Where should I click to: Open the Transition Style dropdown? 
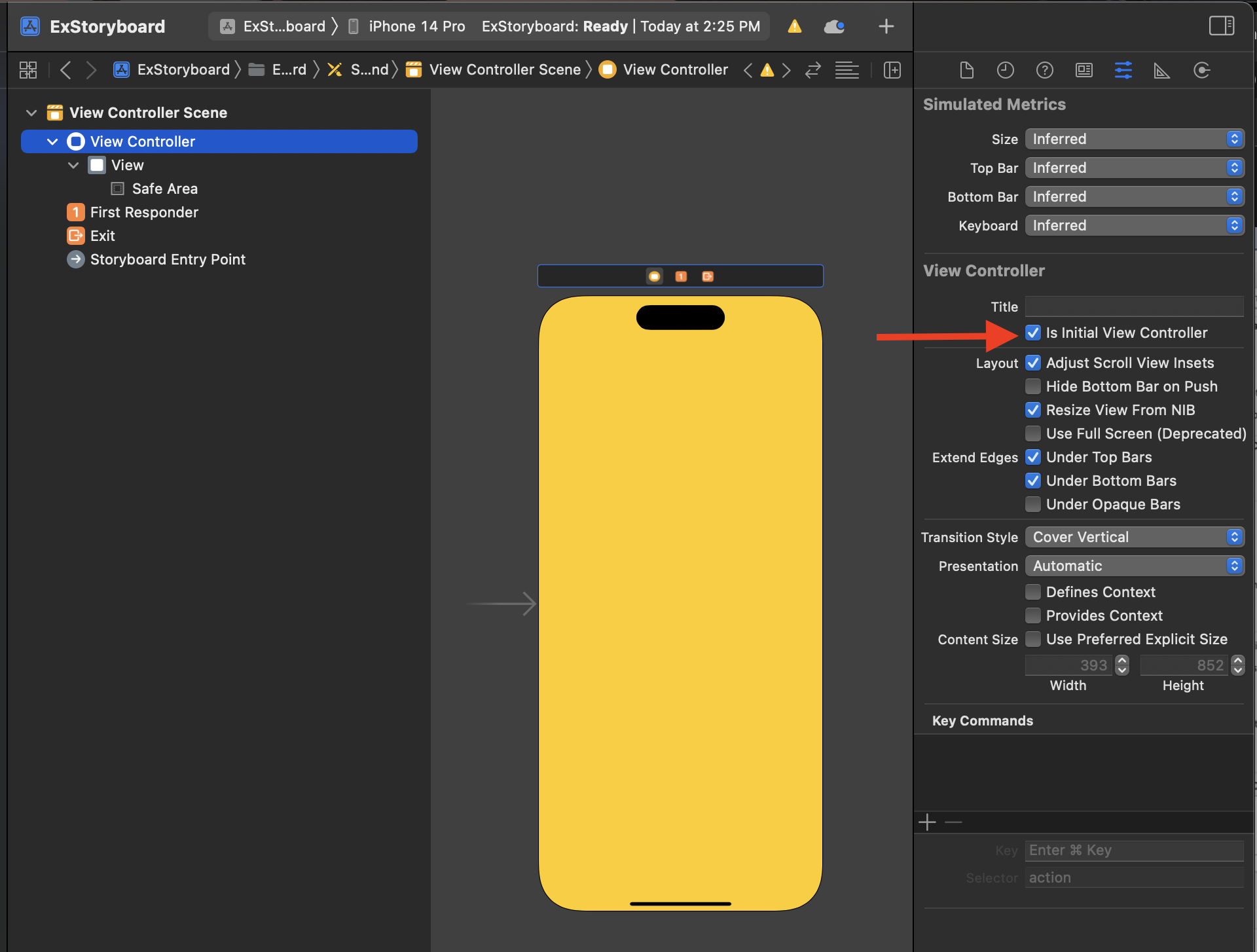1134,537
